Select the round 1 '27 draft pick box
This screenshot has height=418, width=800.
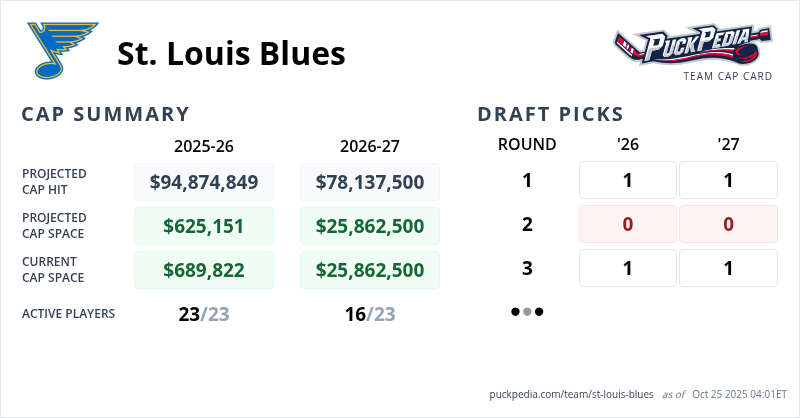point(728,181)
